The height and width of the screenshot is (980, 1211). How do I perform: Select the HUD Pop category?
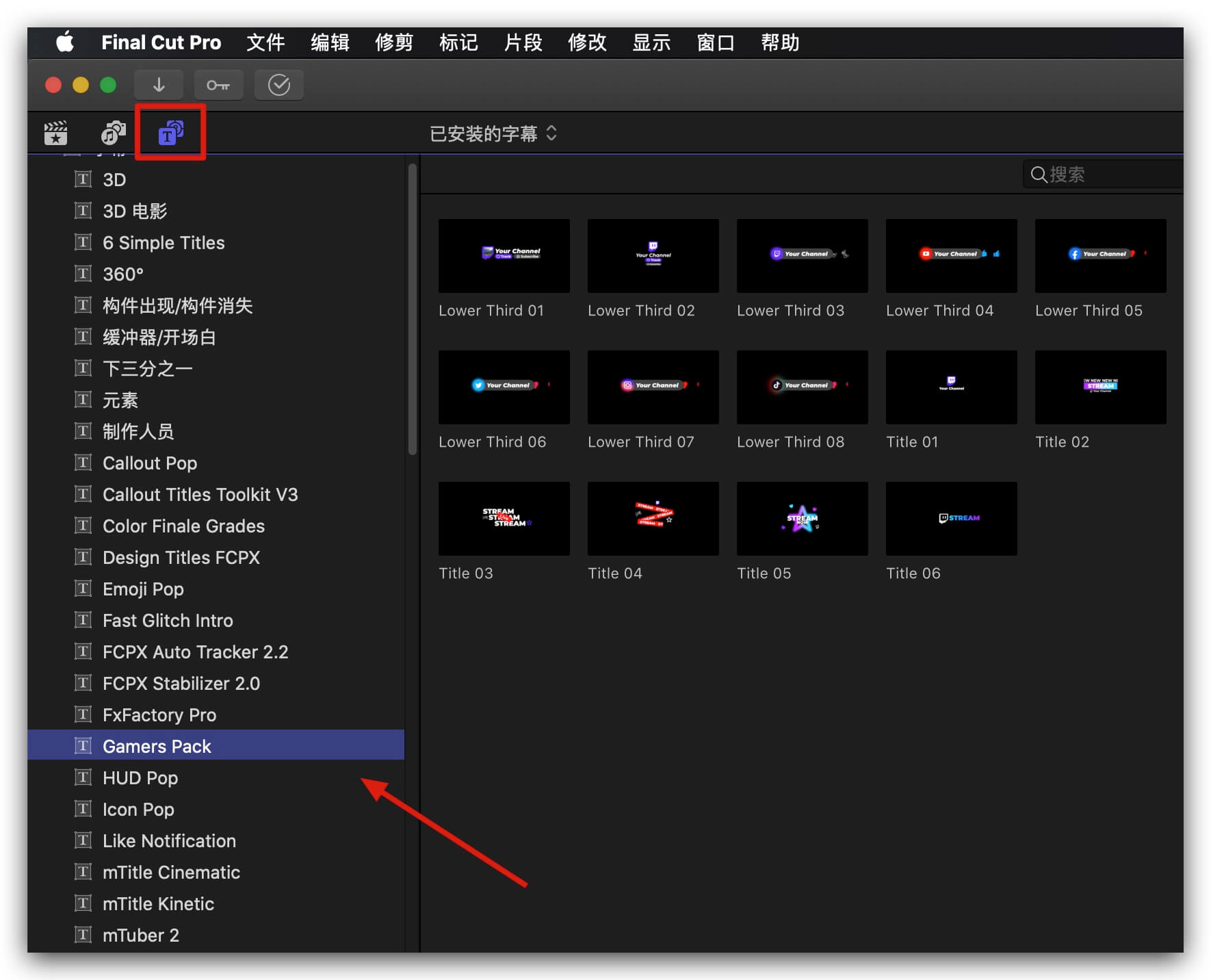pyautogui.click(x=216, y=777)
